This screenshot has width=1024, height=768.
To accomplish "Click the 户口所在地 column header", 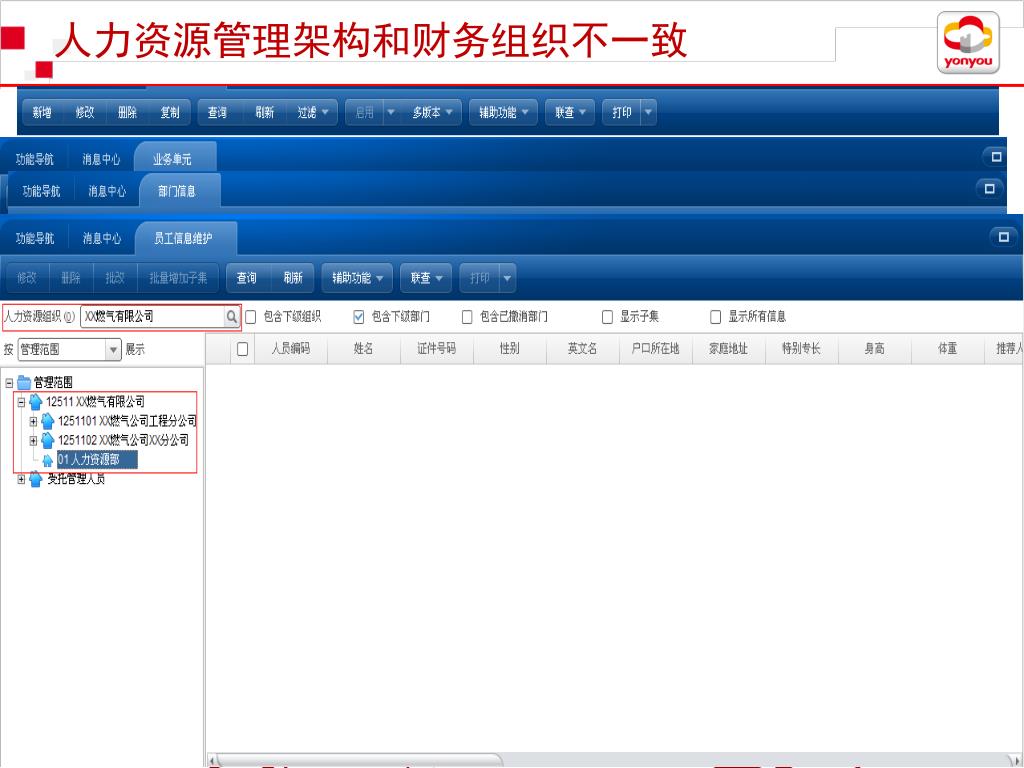I will 655,349.
